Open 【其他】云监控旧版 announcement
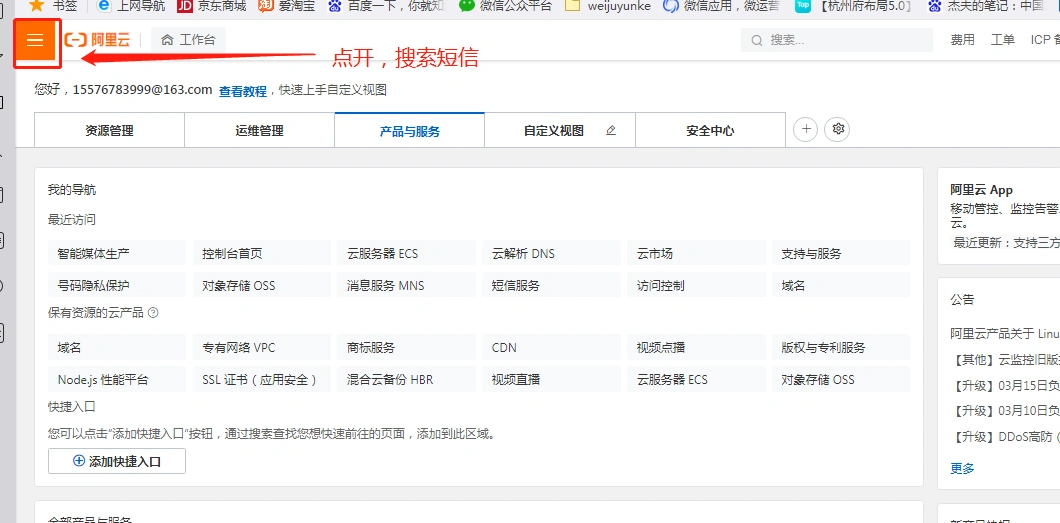Viewport: 1060px width, 523px height. click(1005, 358)
